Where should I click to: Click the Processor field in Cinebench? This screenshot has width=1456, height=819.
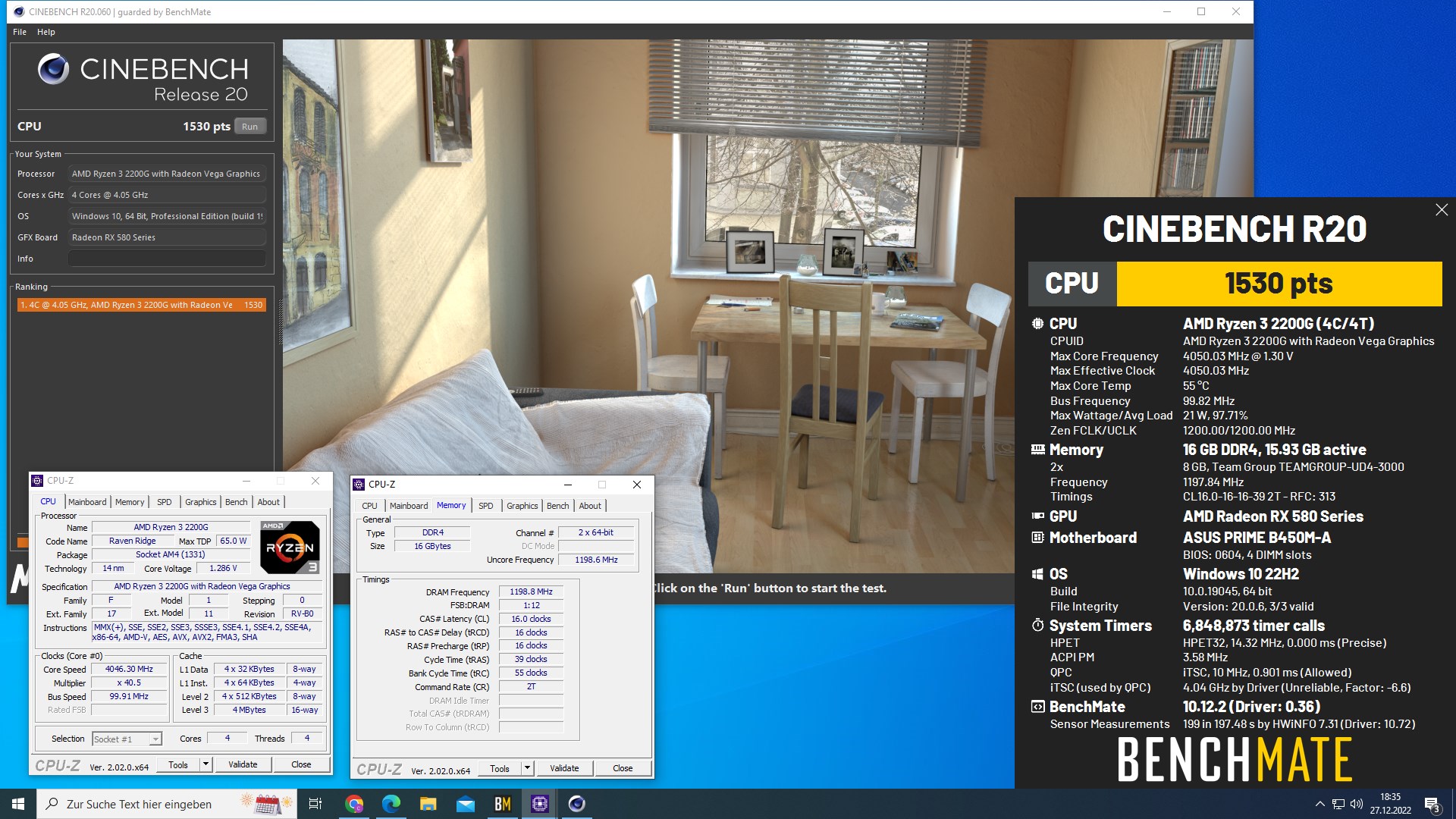(167, 174)
